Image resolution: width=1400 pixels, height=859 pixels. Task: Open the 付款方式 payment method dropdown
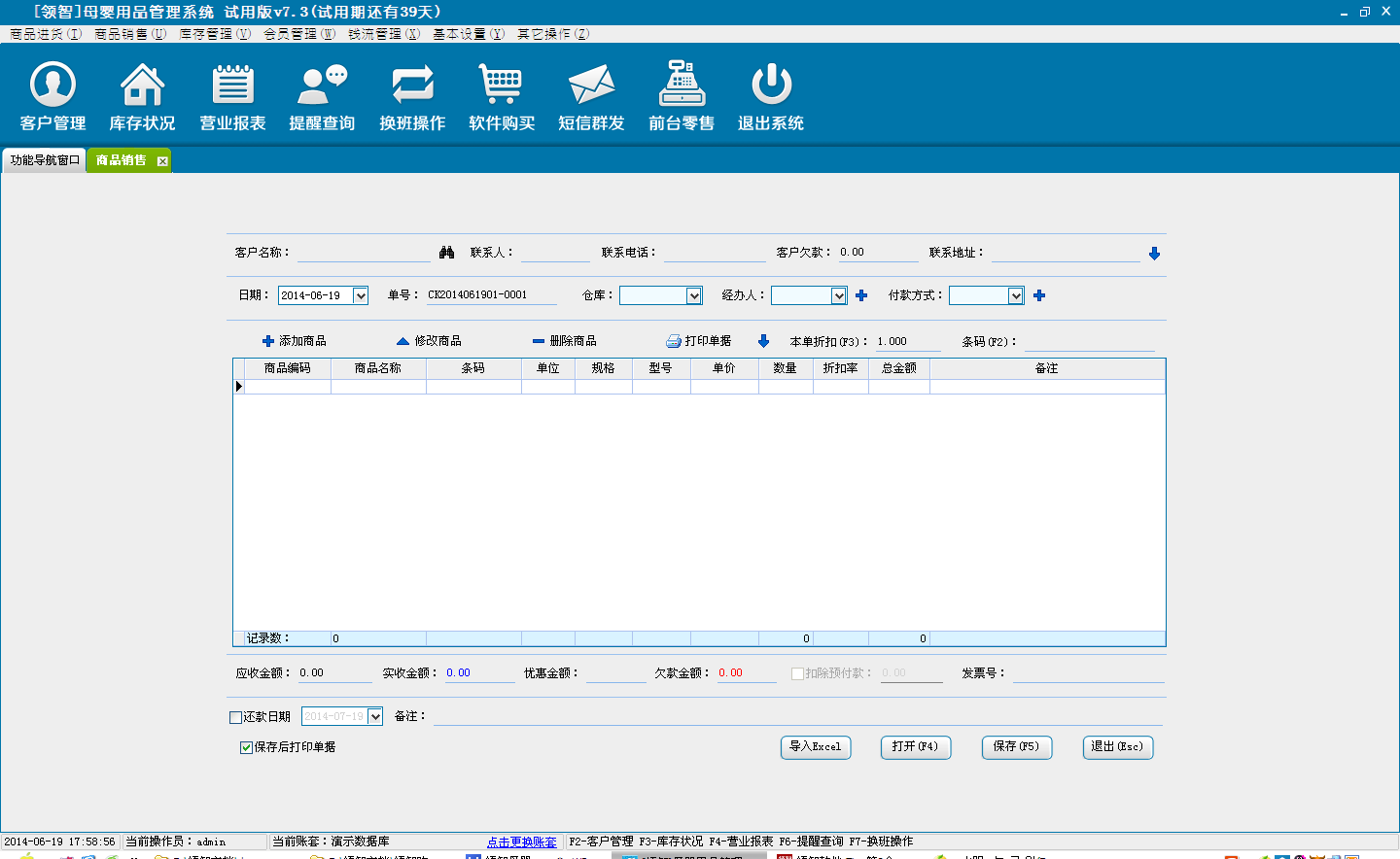pos(1015,295)
